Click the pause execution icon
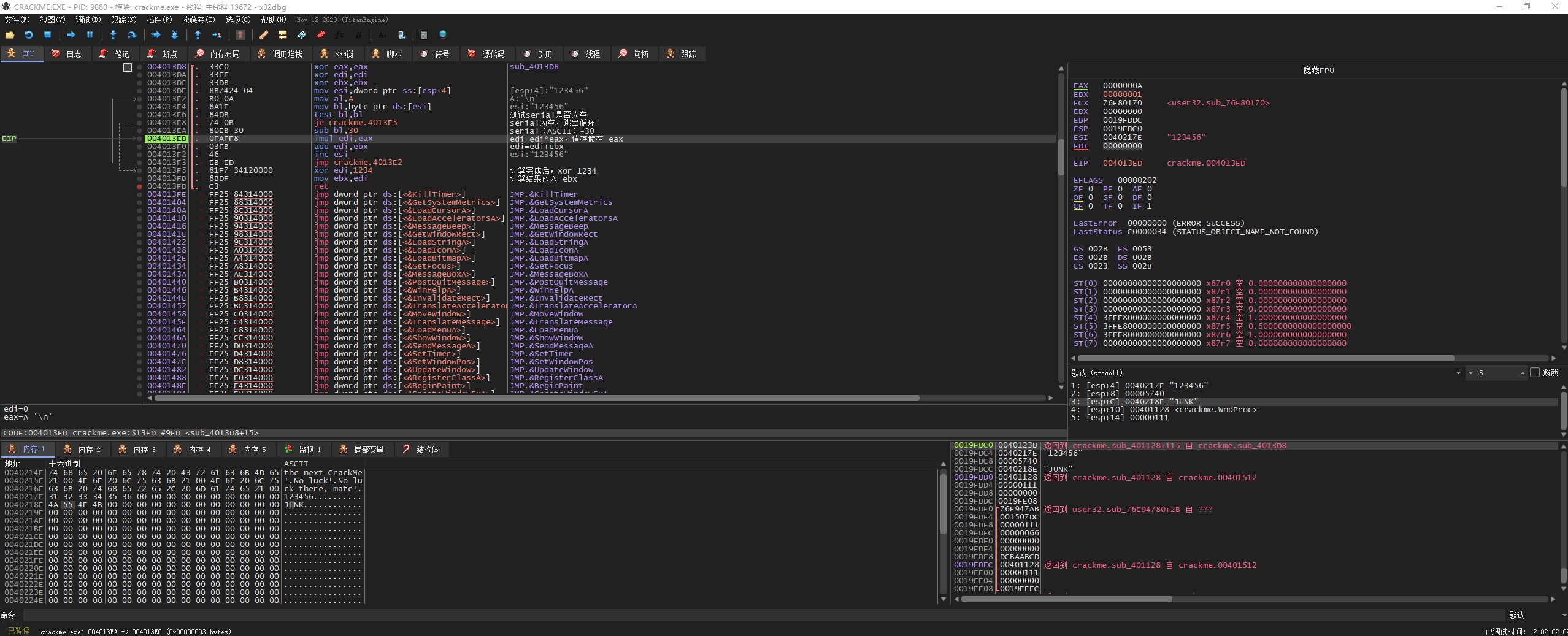 point(90,35)
